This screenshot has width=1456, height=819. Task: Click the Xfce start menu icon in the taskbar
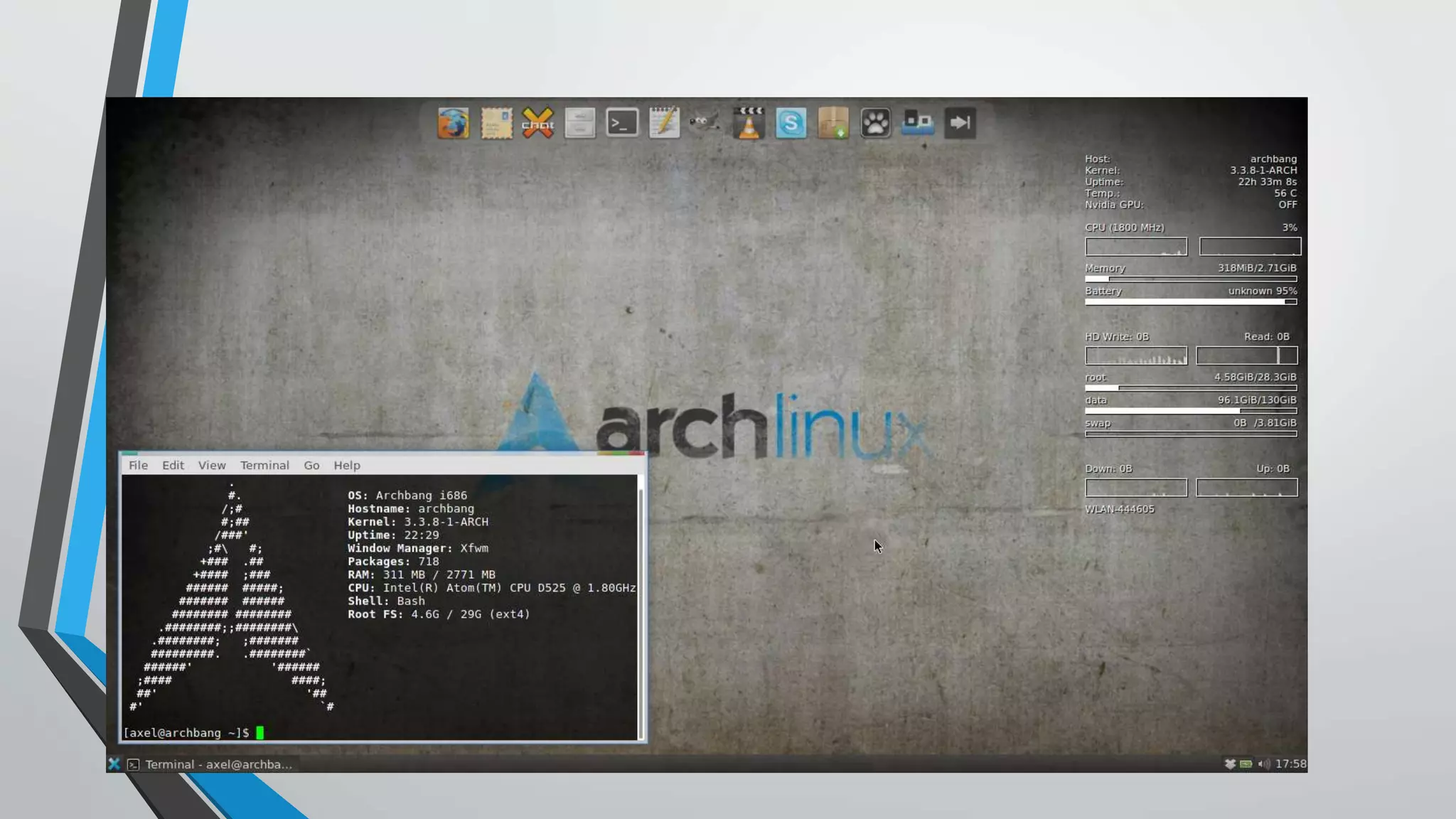tap(114, 764)
